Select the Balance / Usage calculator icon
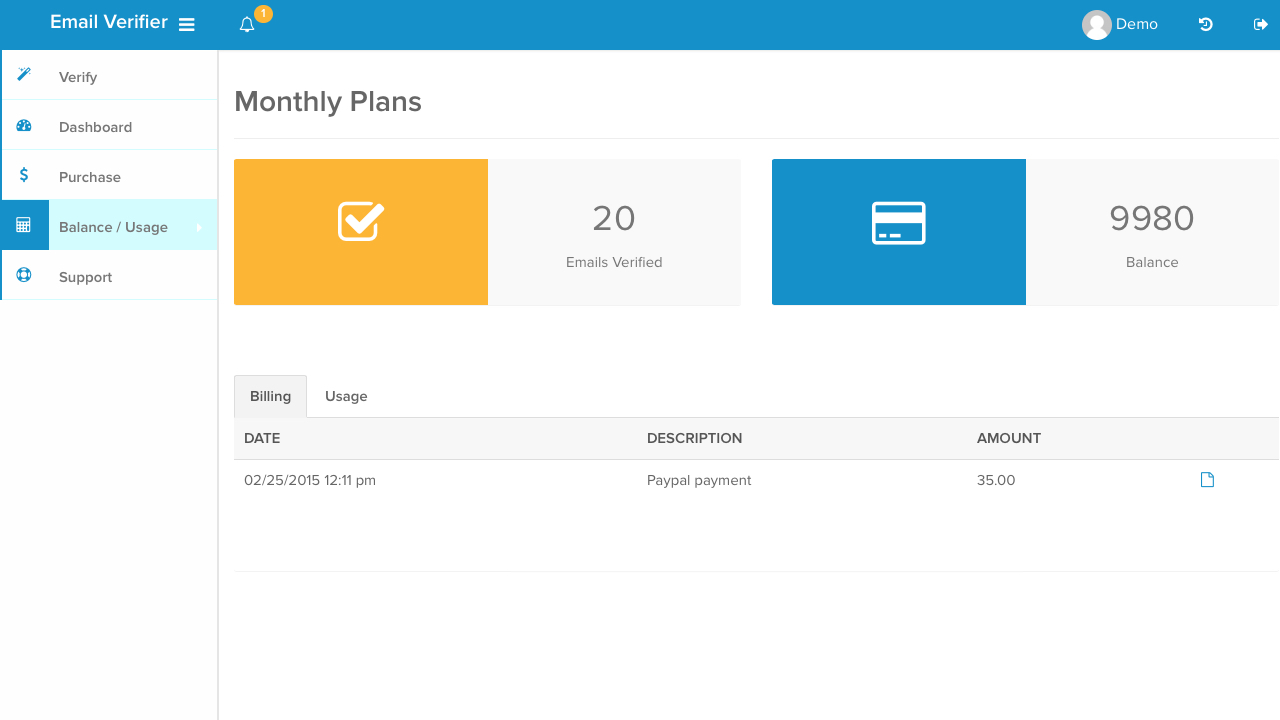1280x720 pixels. [23, 225]
